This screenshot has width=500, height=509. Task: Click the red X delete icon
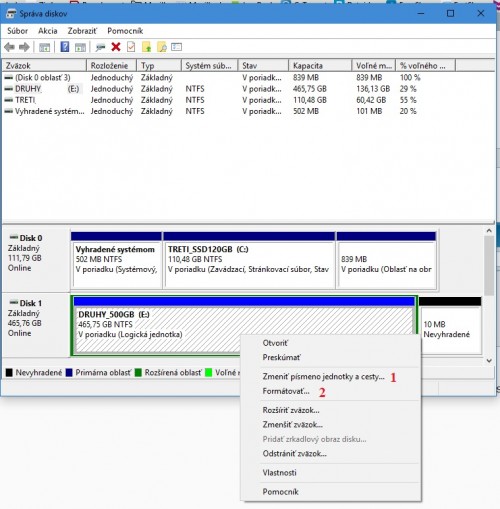click(x=116, y=47)
